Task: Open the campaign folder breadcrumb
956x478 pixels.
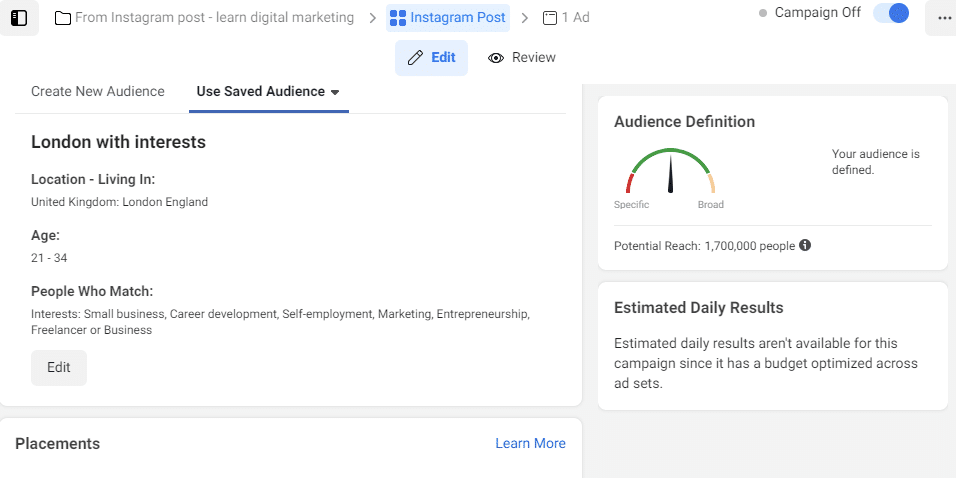Action: point(204,18)
